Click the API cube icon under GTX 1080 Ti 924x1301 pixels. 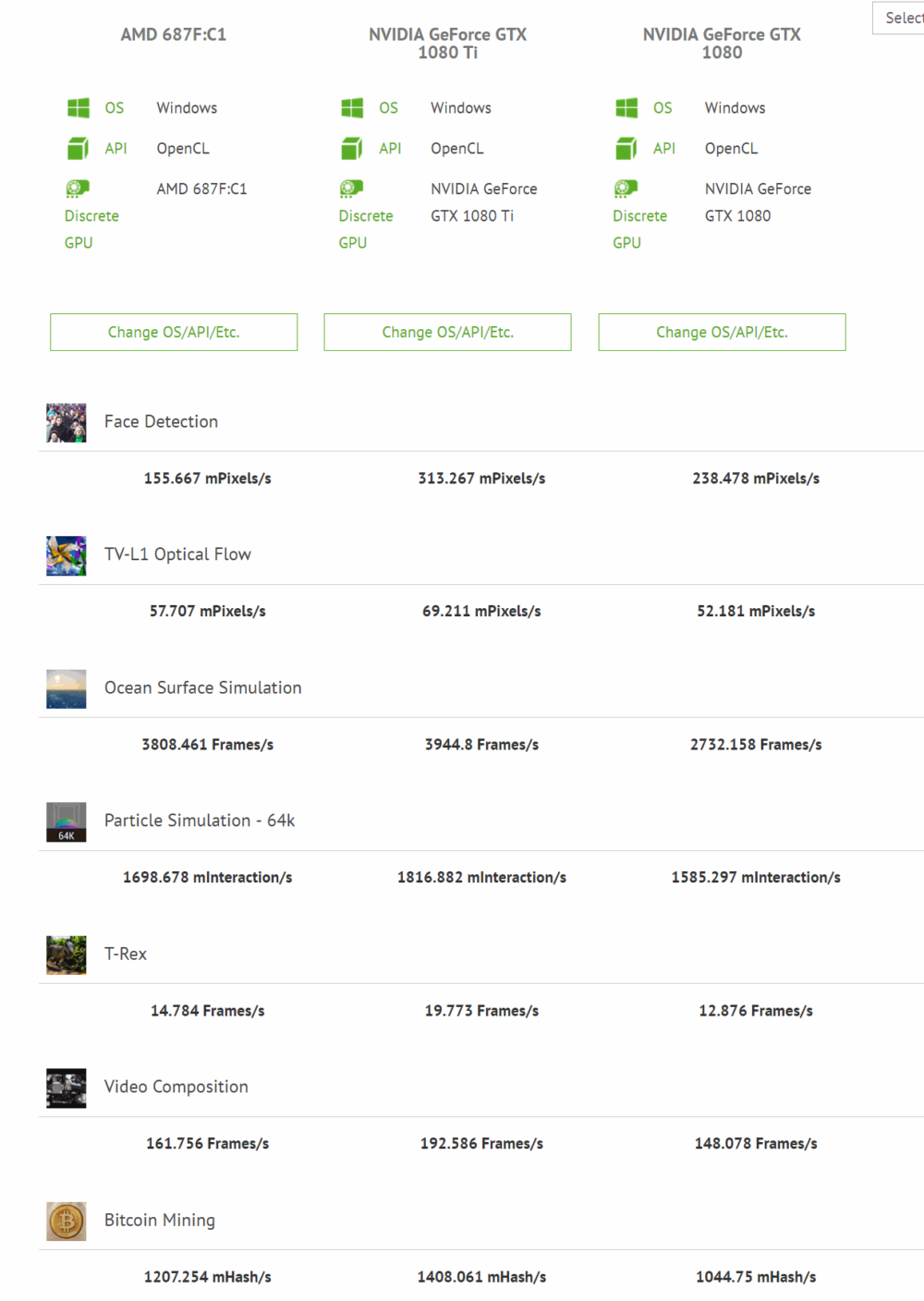pos(352,148)
